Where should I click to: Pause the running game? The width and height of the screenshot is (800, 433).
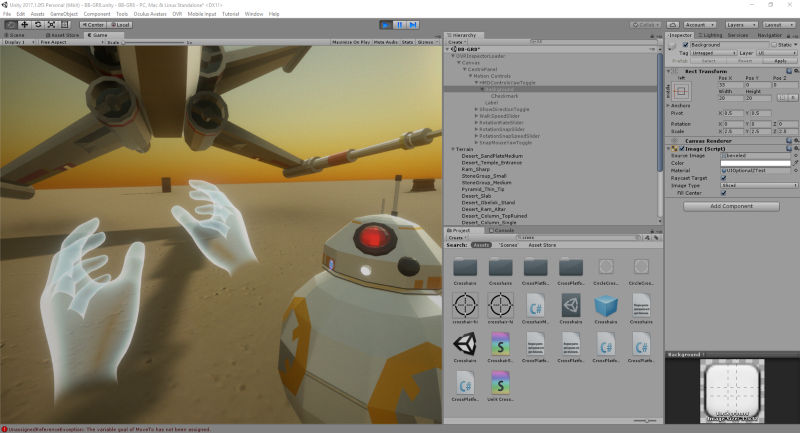pyautogui.click(x=400, y=24)
